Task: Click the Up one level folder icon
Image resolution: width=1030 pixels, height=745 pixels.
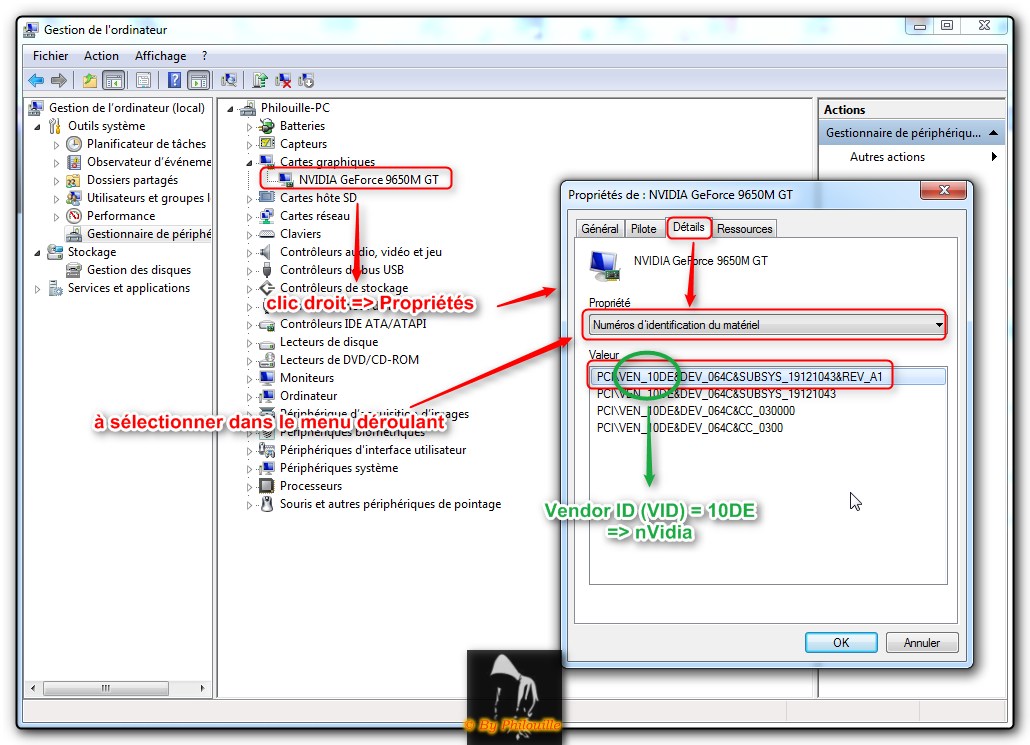Action: [89, 80]
